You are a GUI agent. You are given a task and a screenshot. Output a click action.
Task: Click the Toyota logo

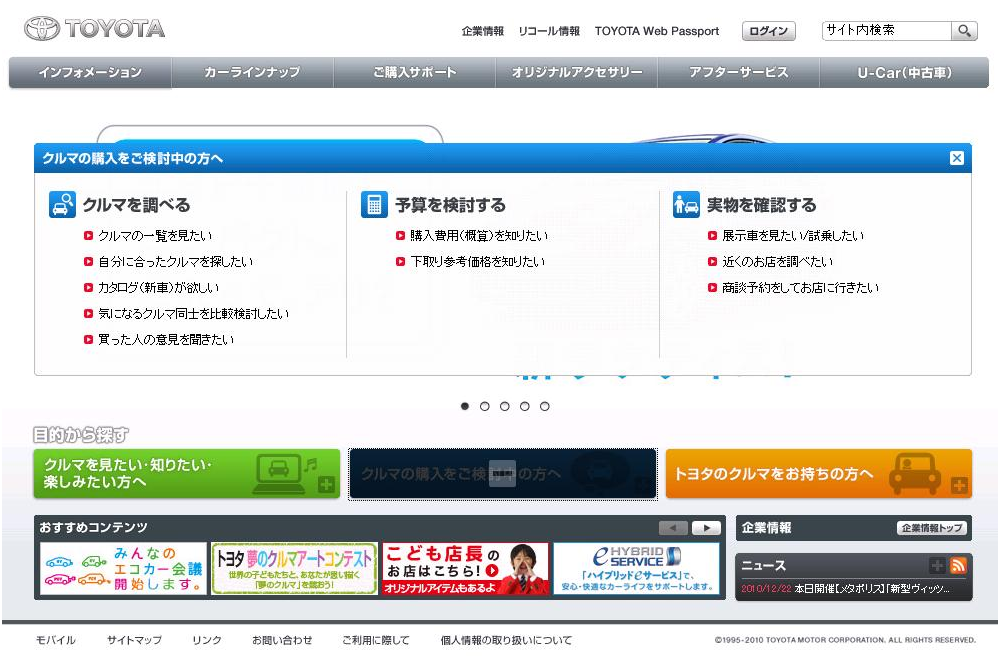(94, 29)
